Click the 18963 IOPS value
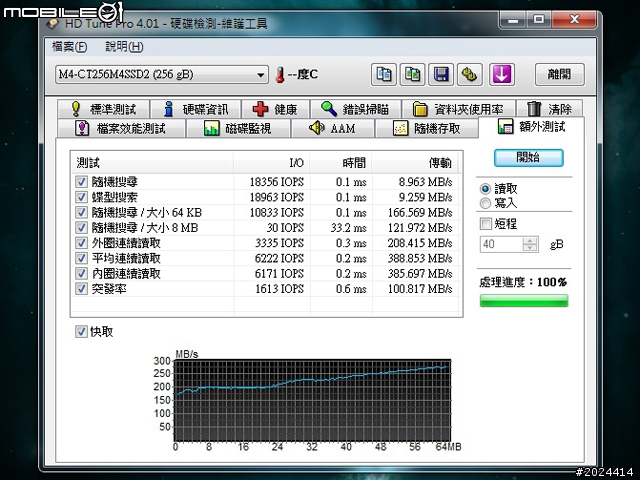 277,197
